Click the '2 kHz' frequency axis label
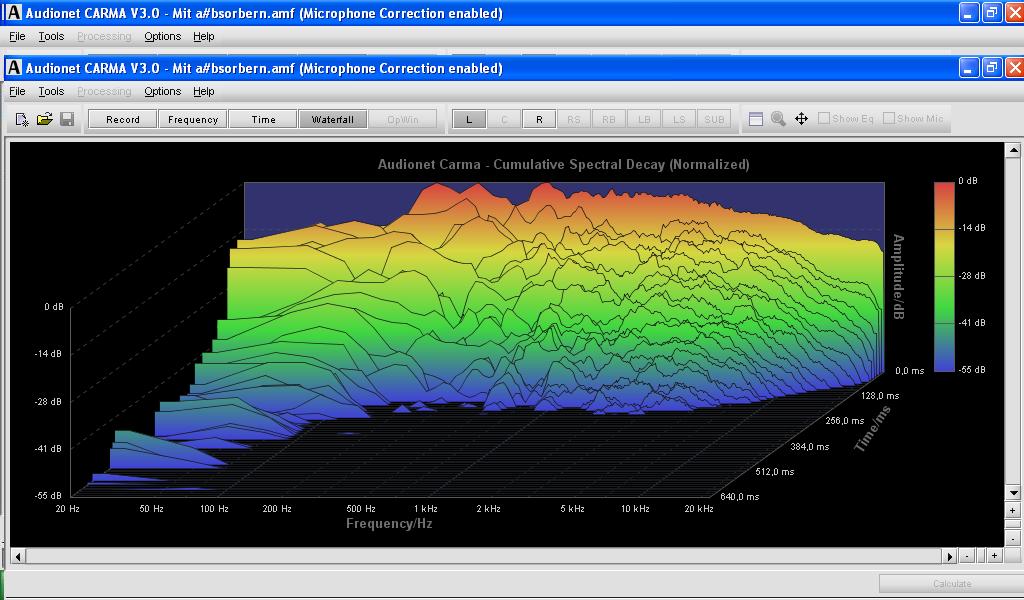Viewport: 1024px width, 600px height. [488, 509]
